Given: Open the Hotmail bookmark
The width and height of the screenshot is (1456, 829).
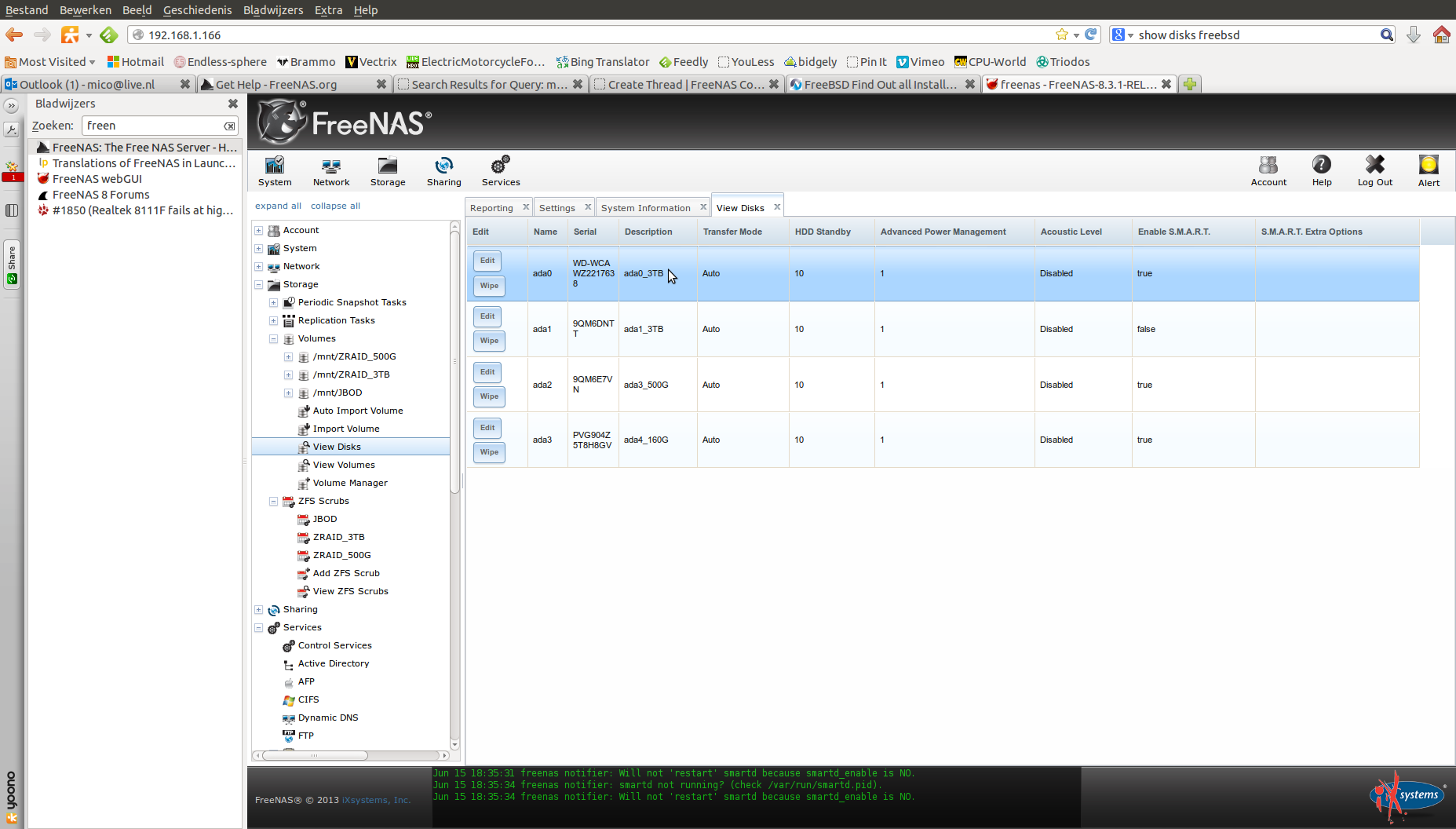Looking at the screenshot, I should (x=136, y=62).
